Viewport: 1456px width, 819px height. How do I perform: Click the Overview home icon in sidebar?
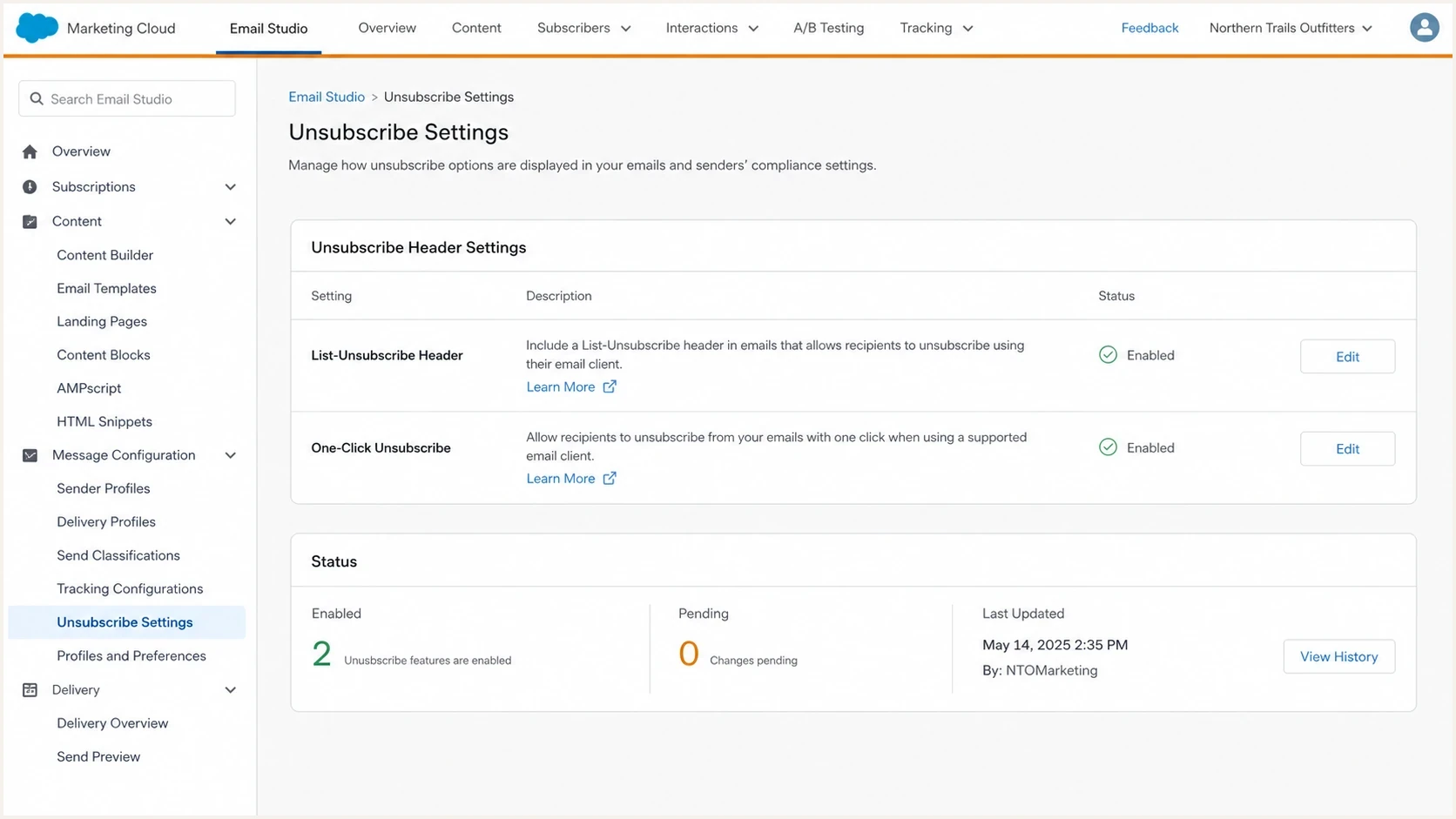(30, 151)
